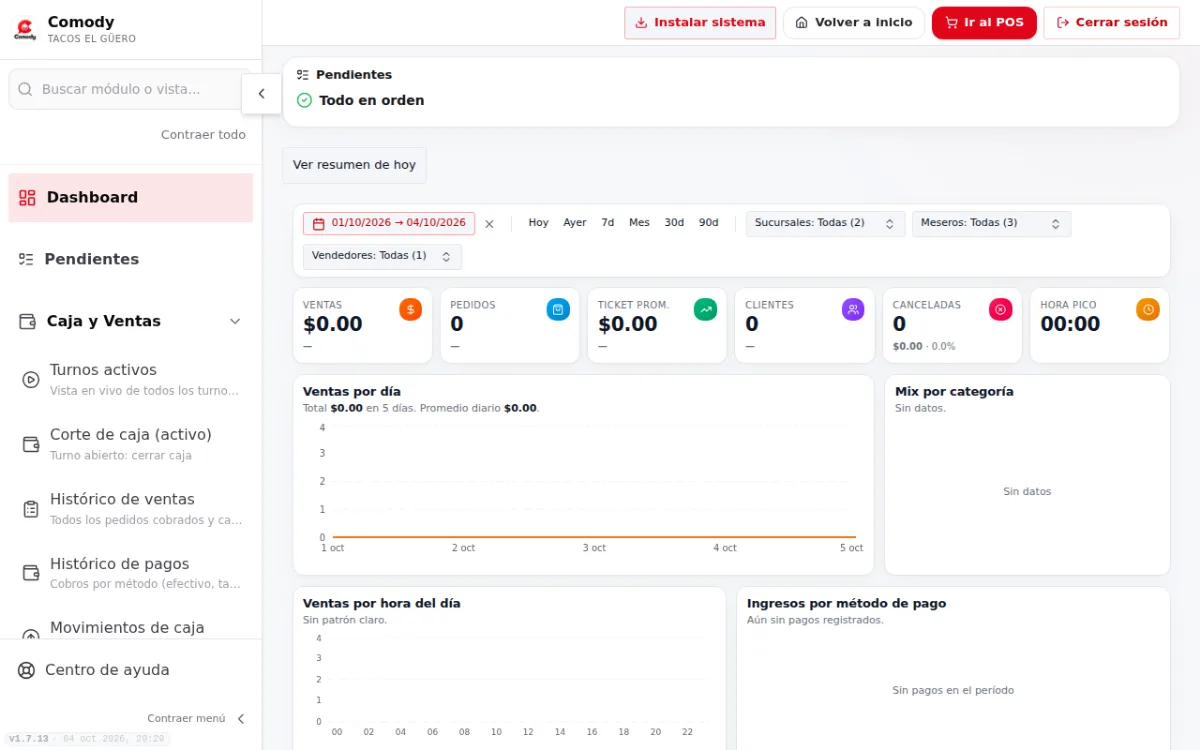Click the purple users icon on Clientes card
1200x750 pixels.
coord(853,310)
